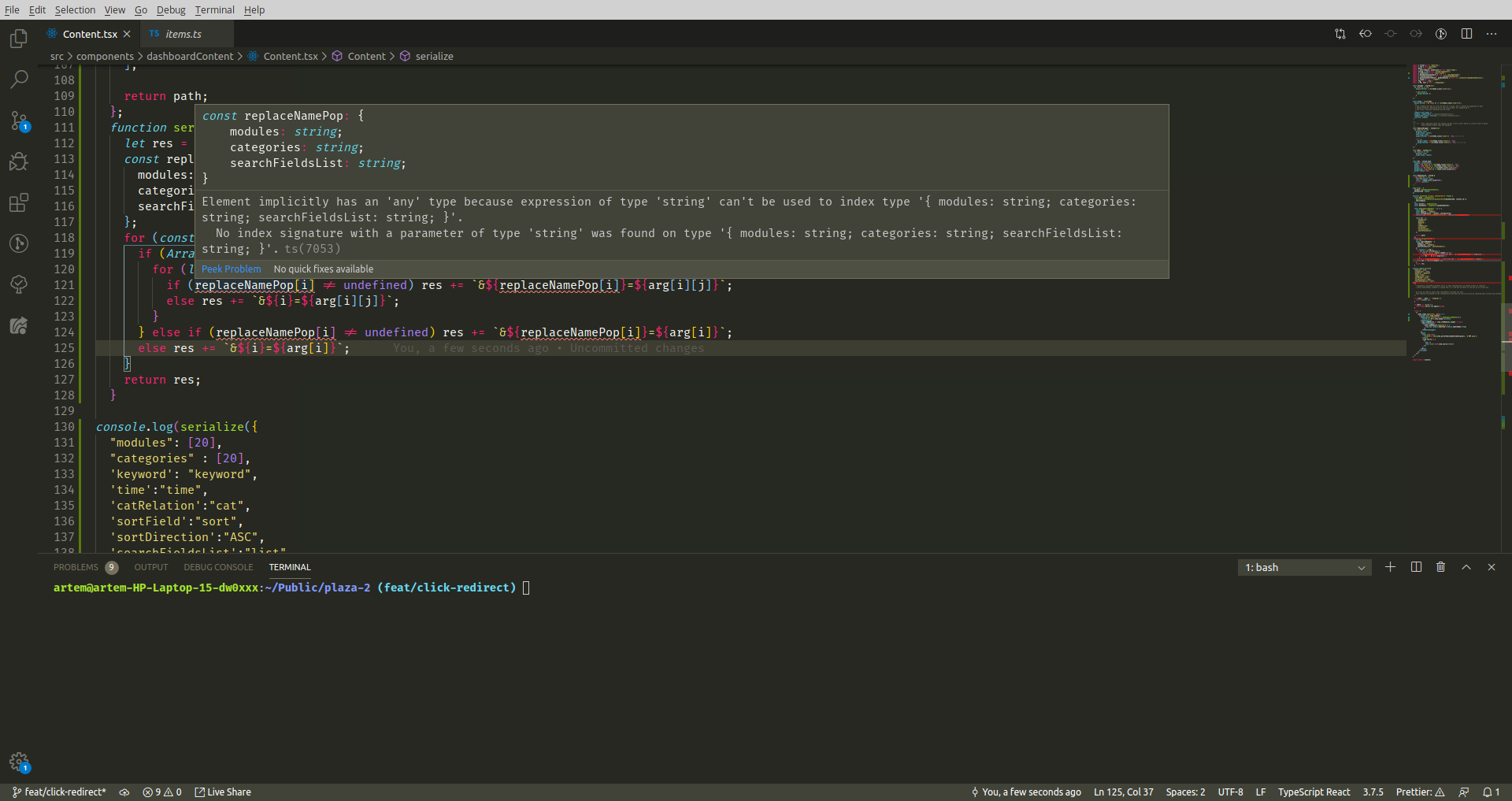Expand the 'dashboardContent' breadcrumb
1512x801 pixels.
point(190,56)
